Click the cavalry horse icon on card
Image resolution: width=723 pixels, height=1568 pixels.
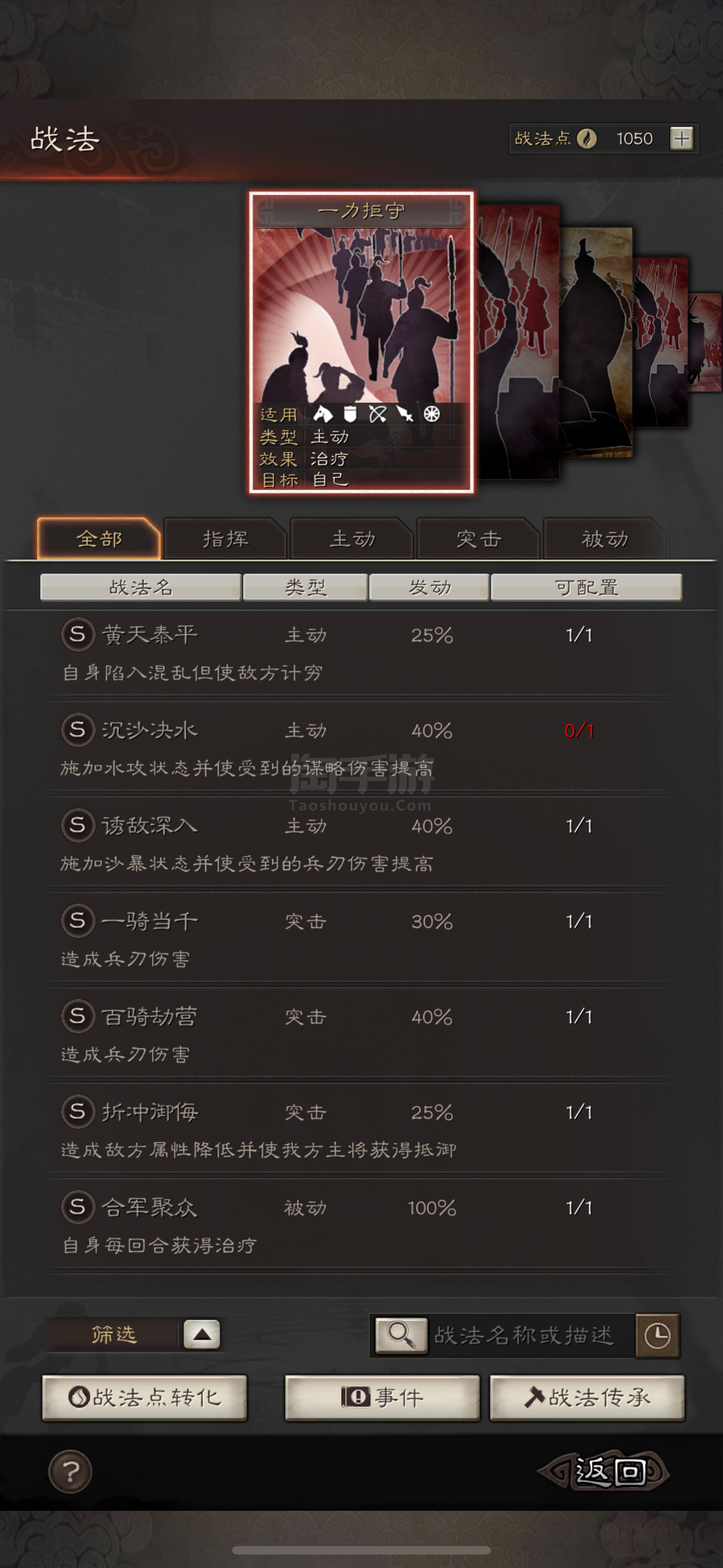pos(323,414)
